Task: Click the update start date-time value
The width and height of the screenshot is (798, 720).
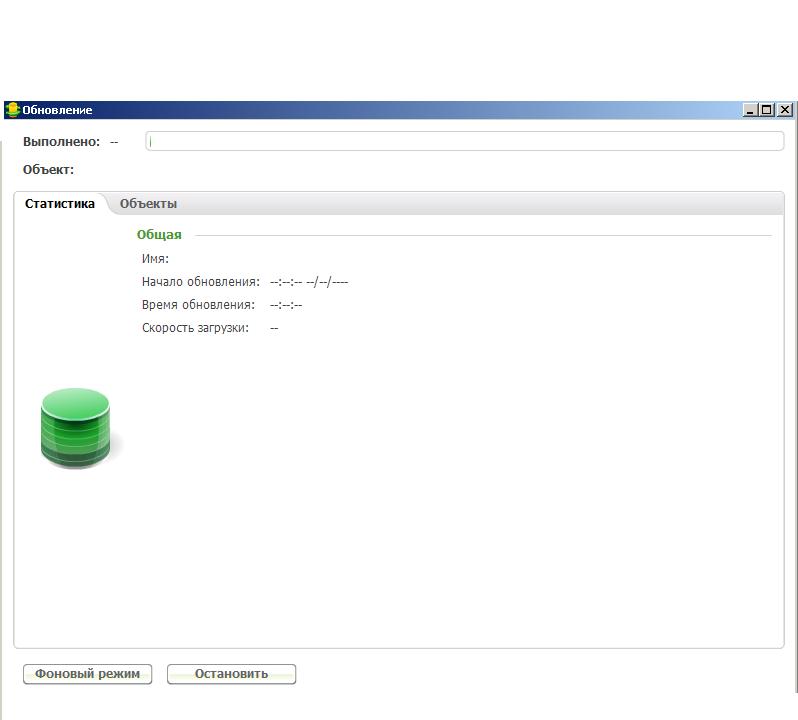Action: (308, 282)
